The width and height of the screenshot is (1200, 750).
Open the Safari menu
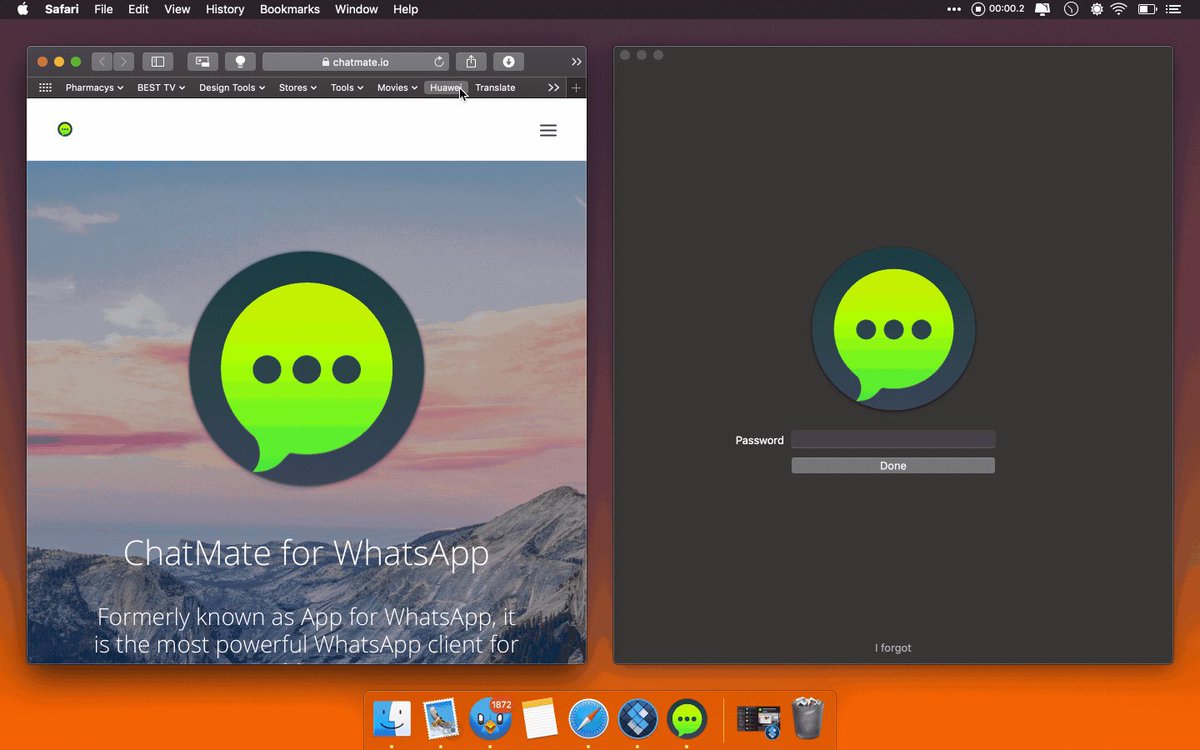click(x=62, y=9)
